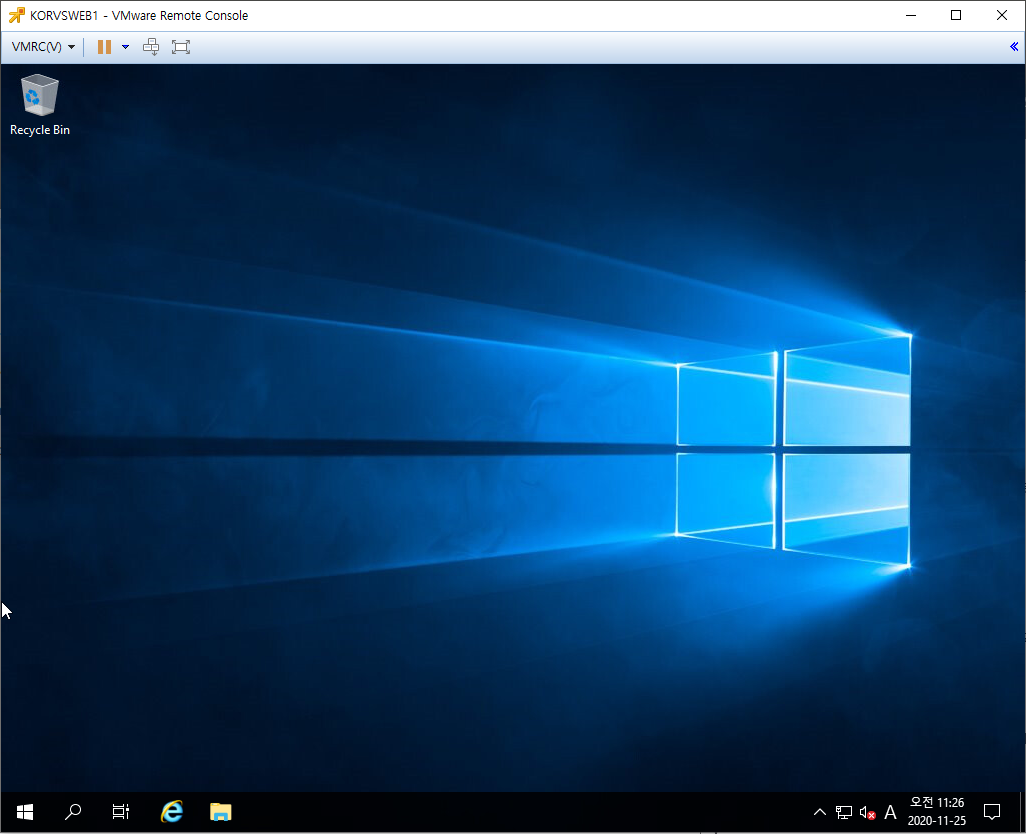
Task: Select the Recycle Bin desktop icon
Action: click(x=40, y=105)
